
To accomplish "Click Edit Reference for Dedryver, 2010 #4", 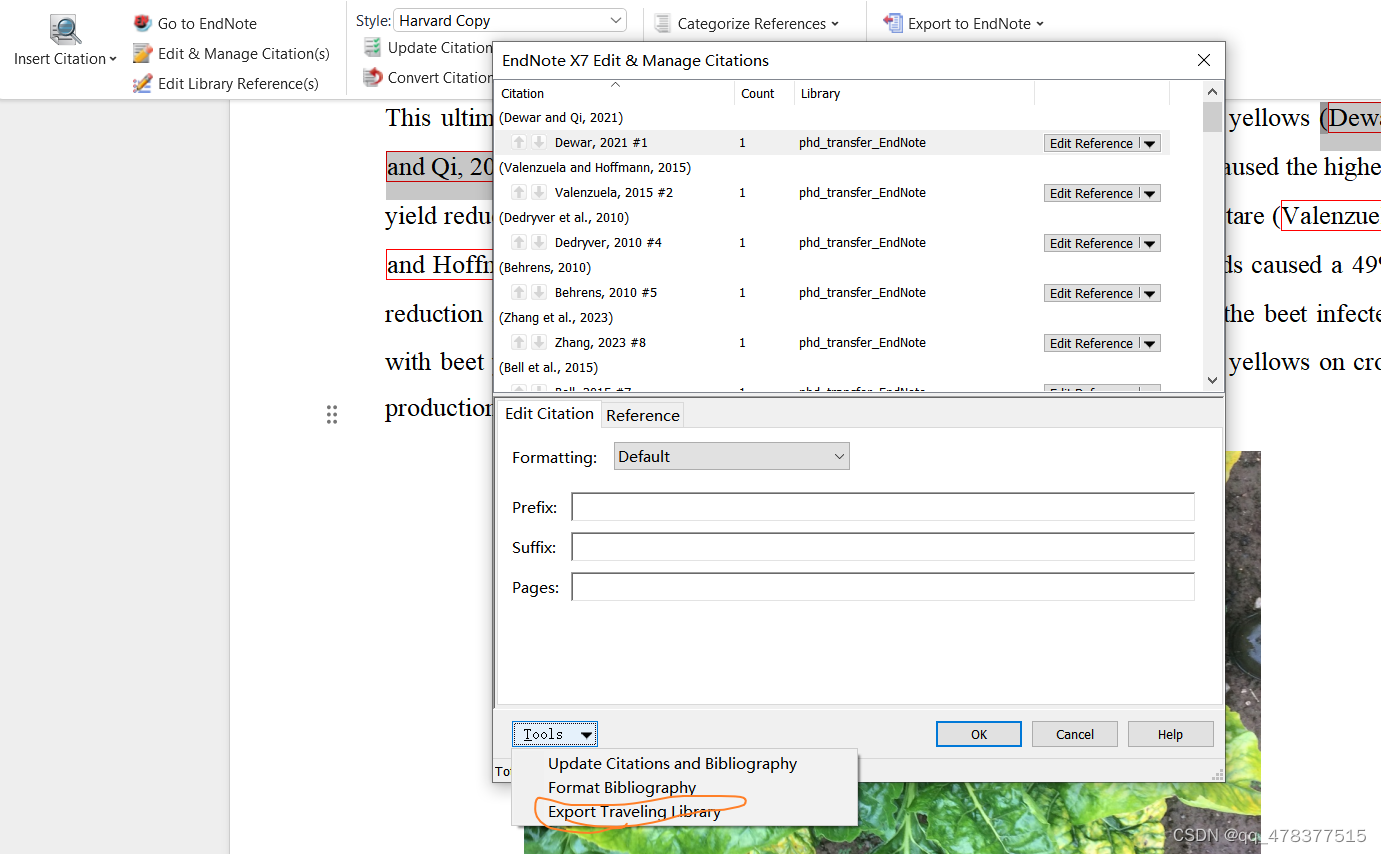I will [1092, 243].
